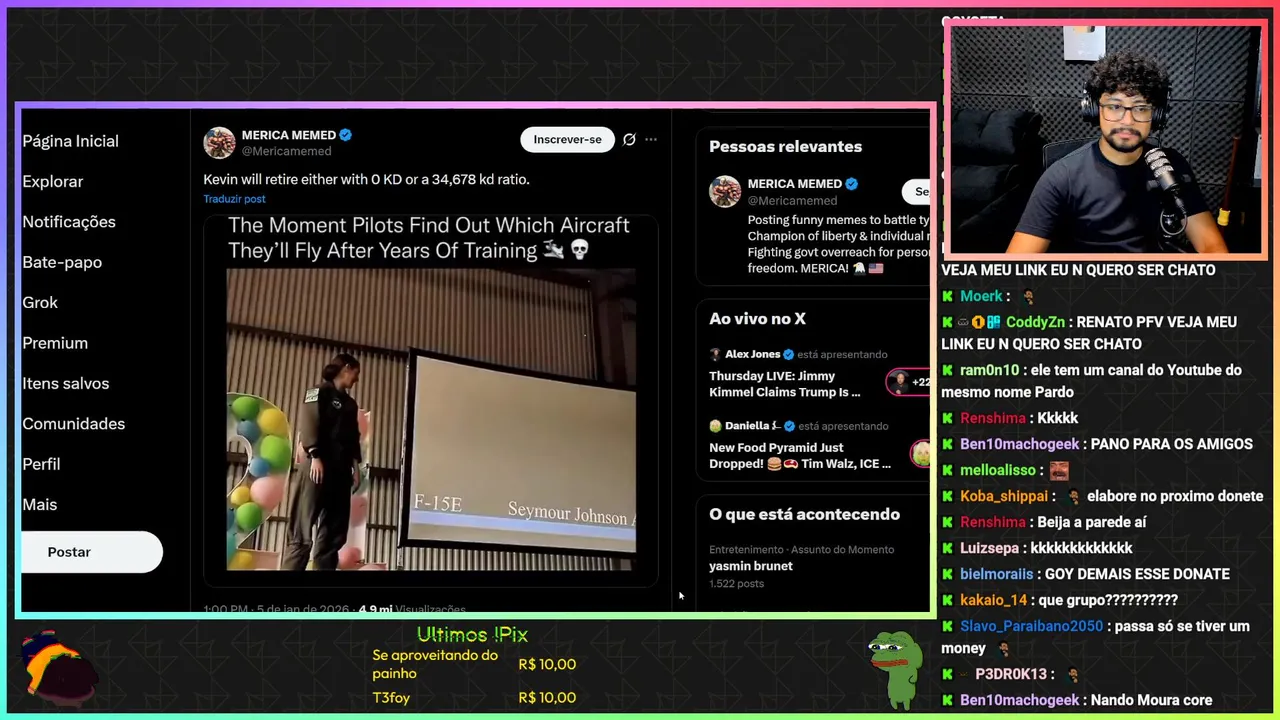Expand the Mais menu

[40, 504]
